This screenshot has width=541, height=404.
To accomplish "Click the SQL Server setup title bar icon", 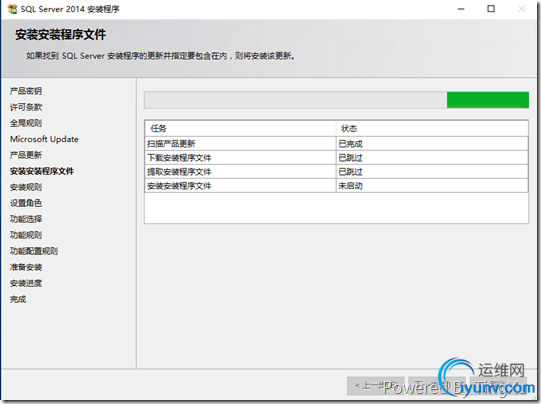I will [12, 9].
